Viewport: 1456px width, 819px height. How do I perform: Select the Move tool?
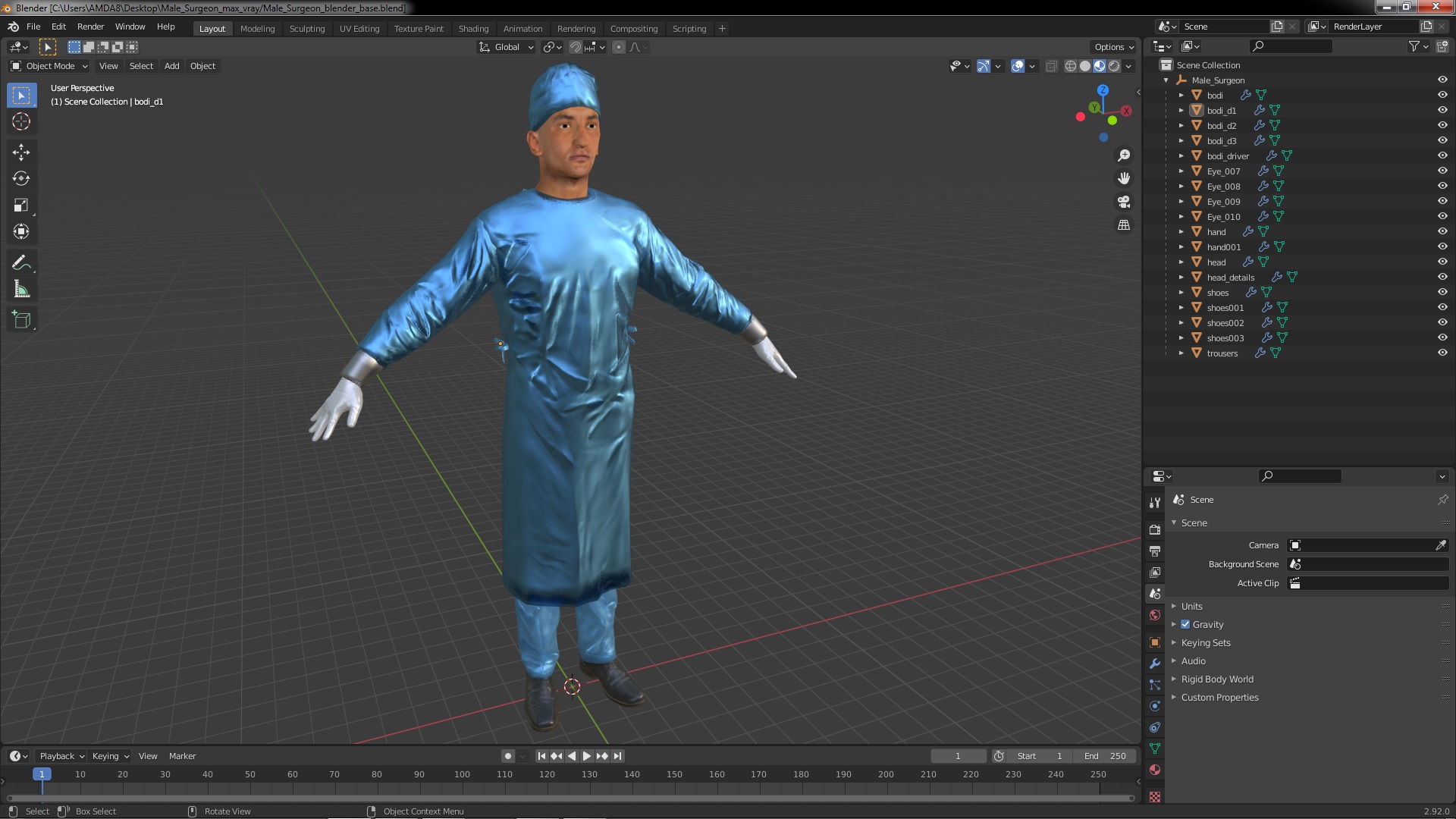click(21, 152)
